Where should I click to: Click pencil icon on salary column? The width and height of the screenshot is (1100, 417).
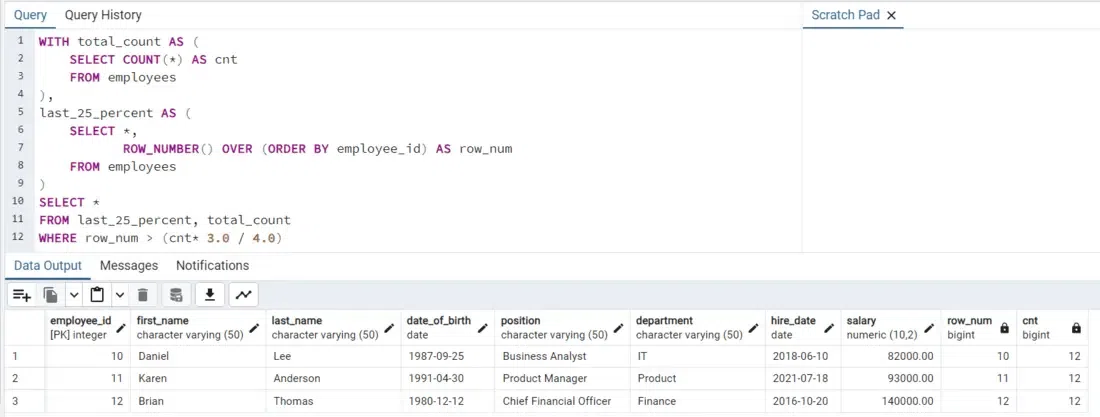(x=930, y=328)
